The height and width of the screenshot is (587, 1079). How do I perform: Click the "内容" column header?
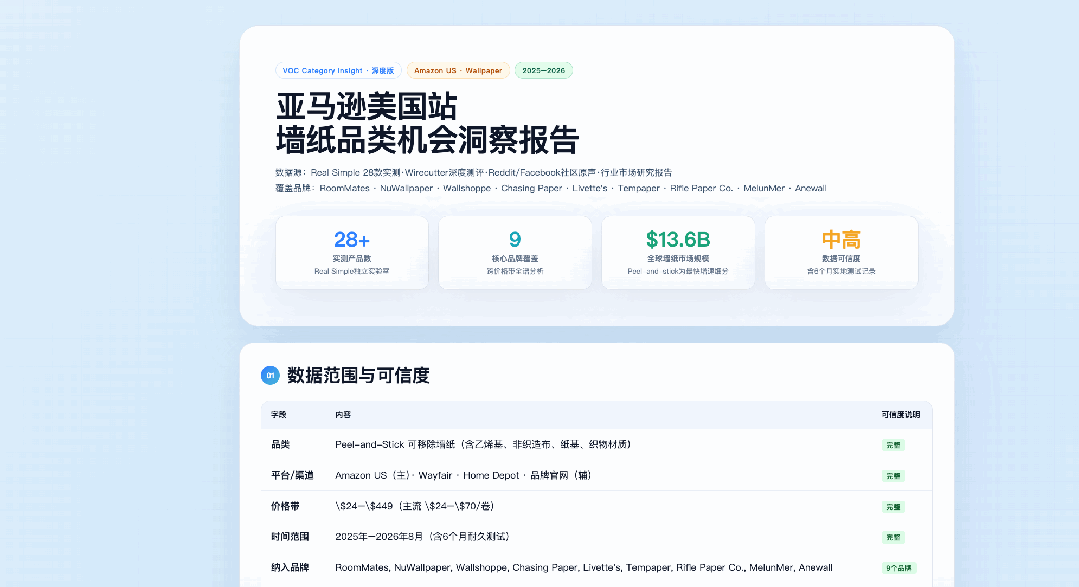[x=343, y=414]
